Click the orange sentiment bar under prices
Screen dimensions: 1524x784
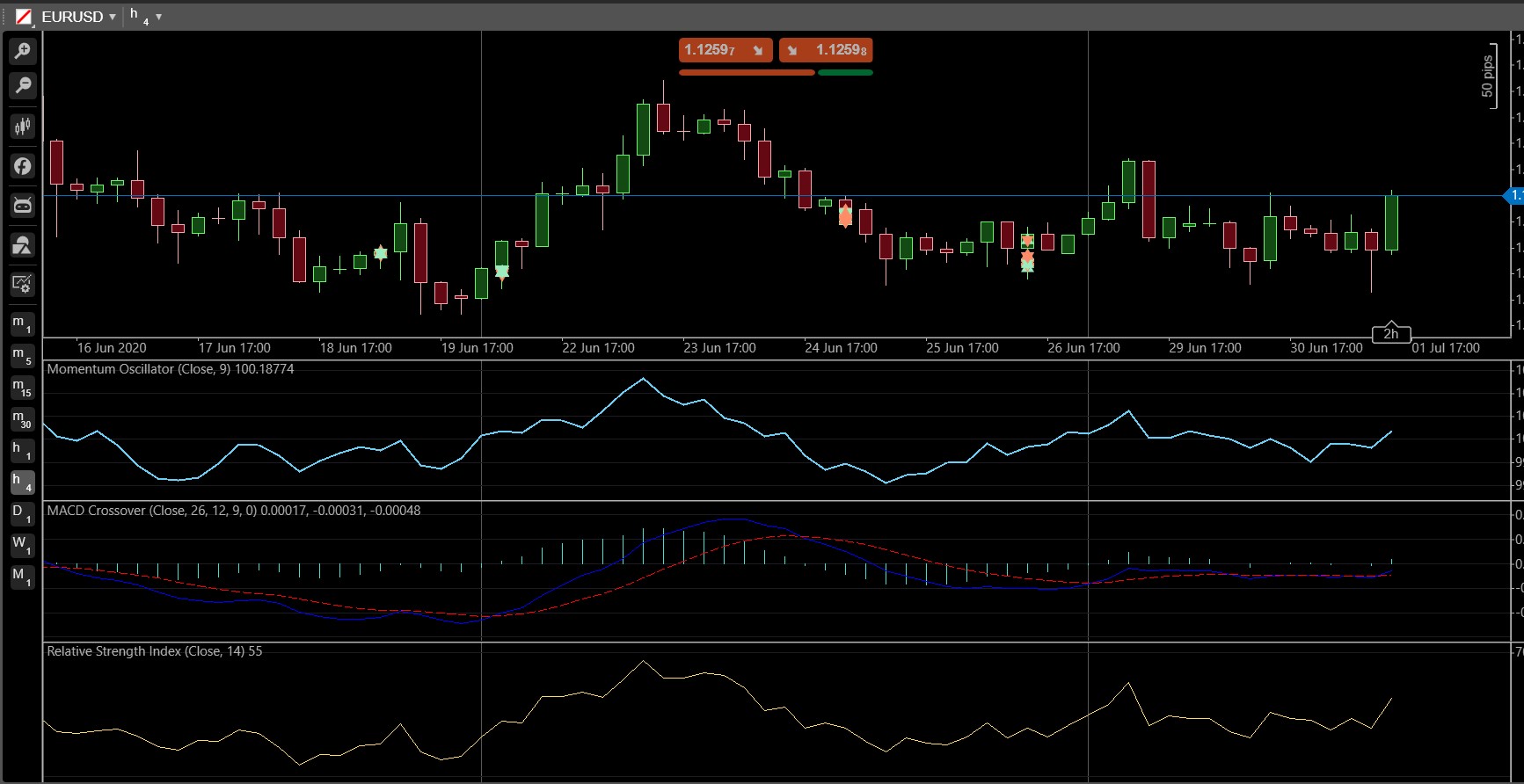747,73
